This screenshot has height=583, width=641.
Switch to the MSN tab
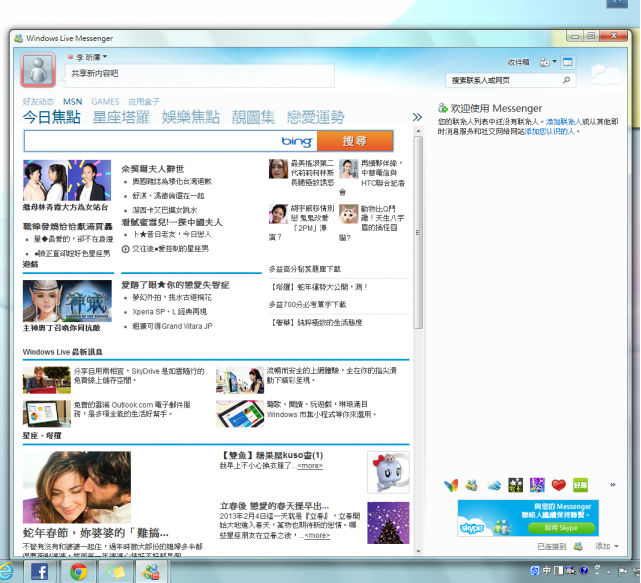(x=72, y=102)
